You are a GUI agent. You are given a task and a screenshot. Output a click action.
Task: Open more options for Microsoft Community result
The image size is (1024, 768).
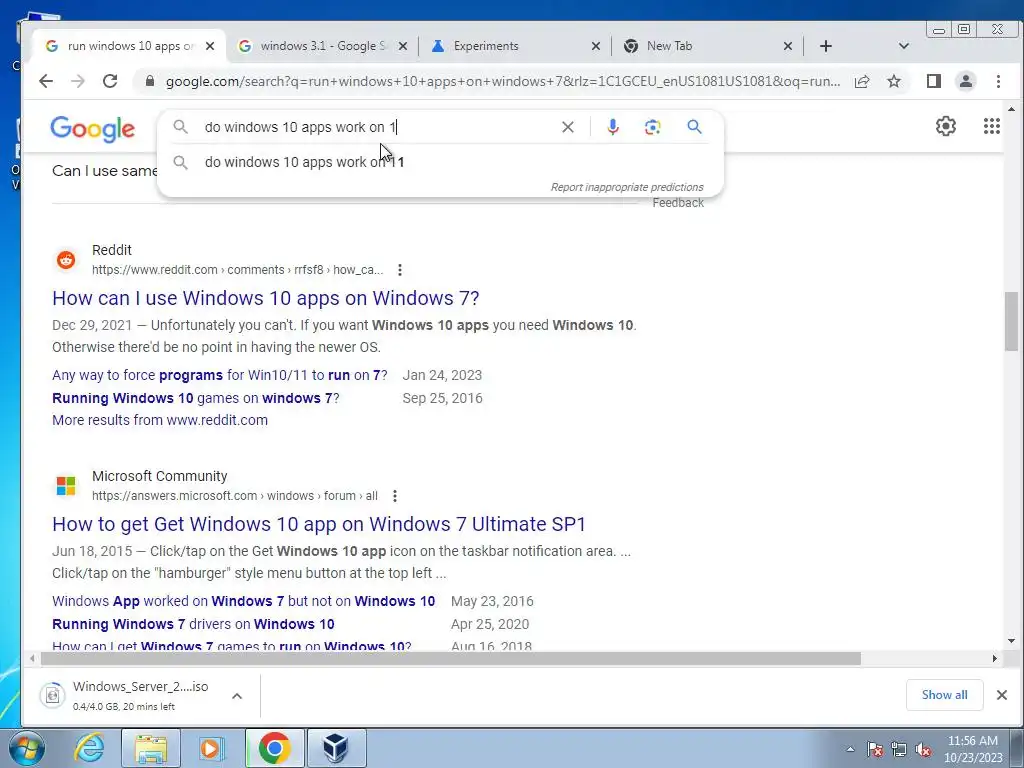394,496
